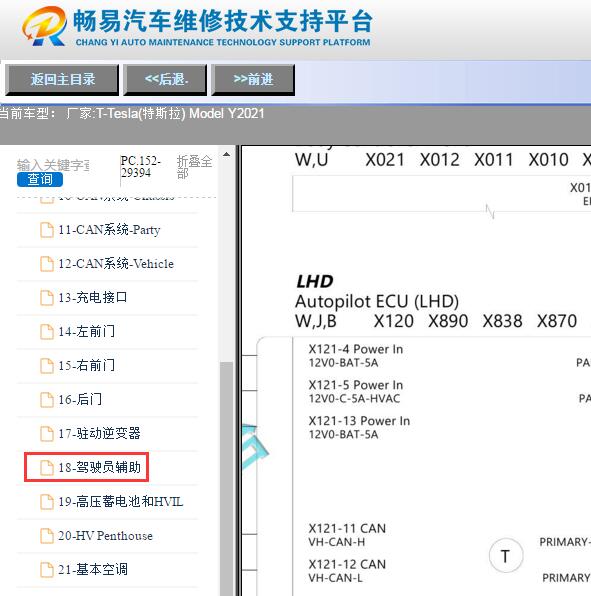The width and height of the screenshot is (591, 596).
Task: Click X121-4 Power In pin label
Action: [x=356, y=349]
